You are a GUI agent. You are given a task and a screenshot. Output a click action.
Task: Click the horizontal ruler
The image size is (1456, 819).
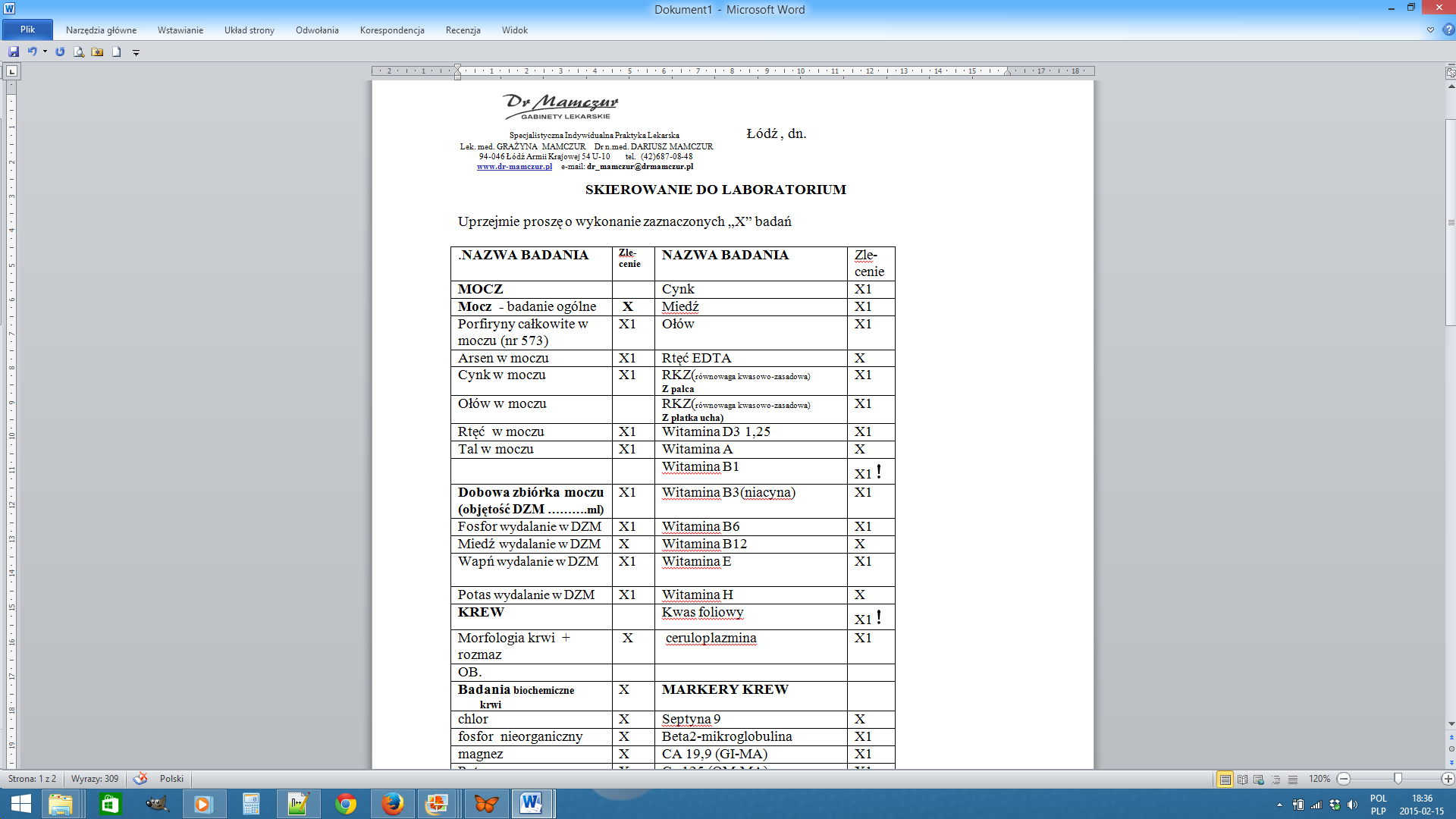pyautogui.click(x=733, y=71)
